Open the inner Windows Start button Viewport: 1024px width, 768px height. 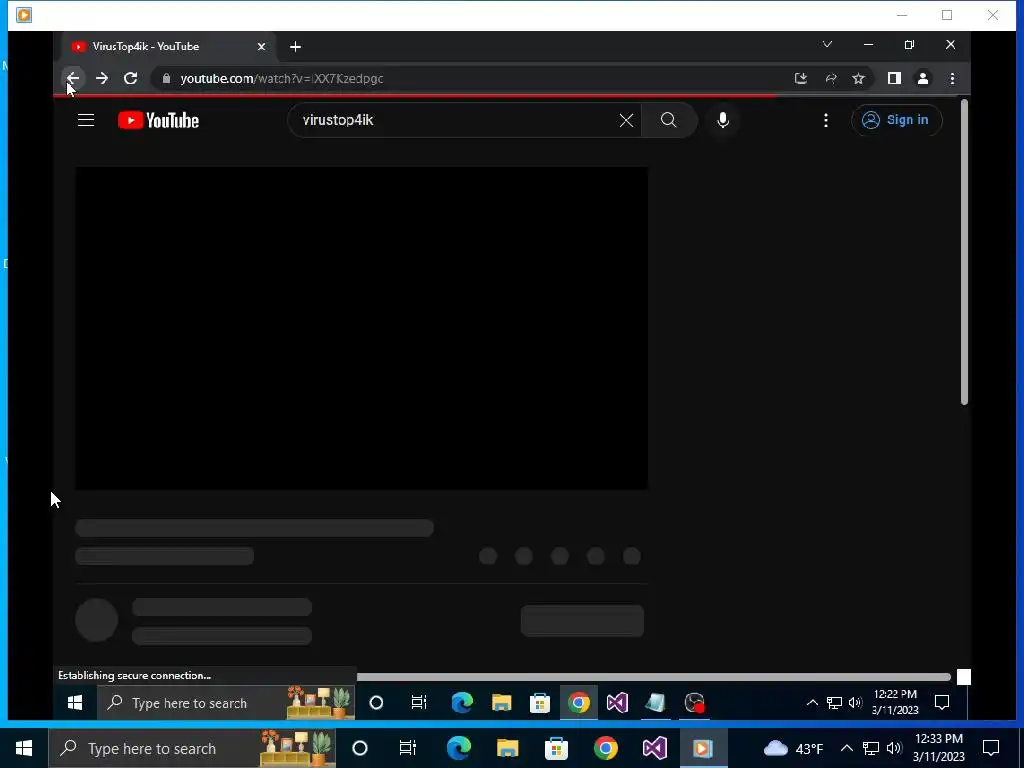click(75, 703)
